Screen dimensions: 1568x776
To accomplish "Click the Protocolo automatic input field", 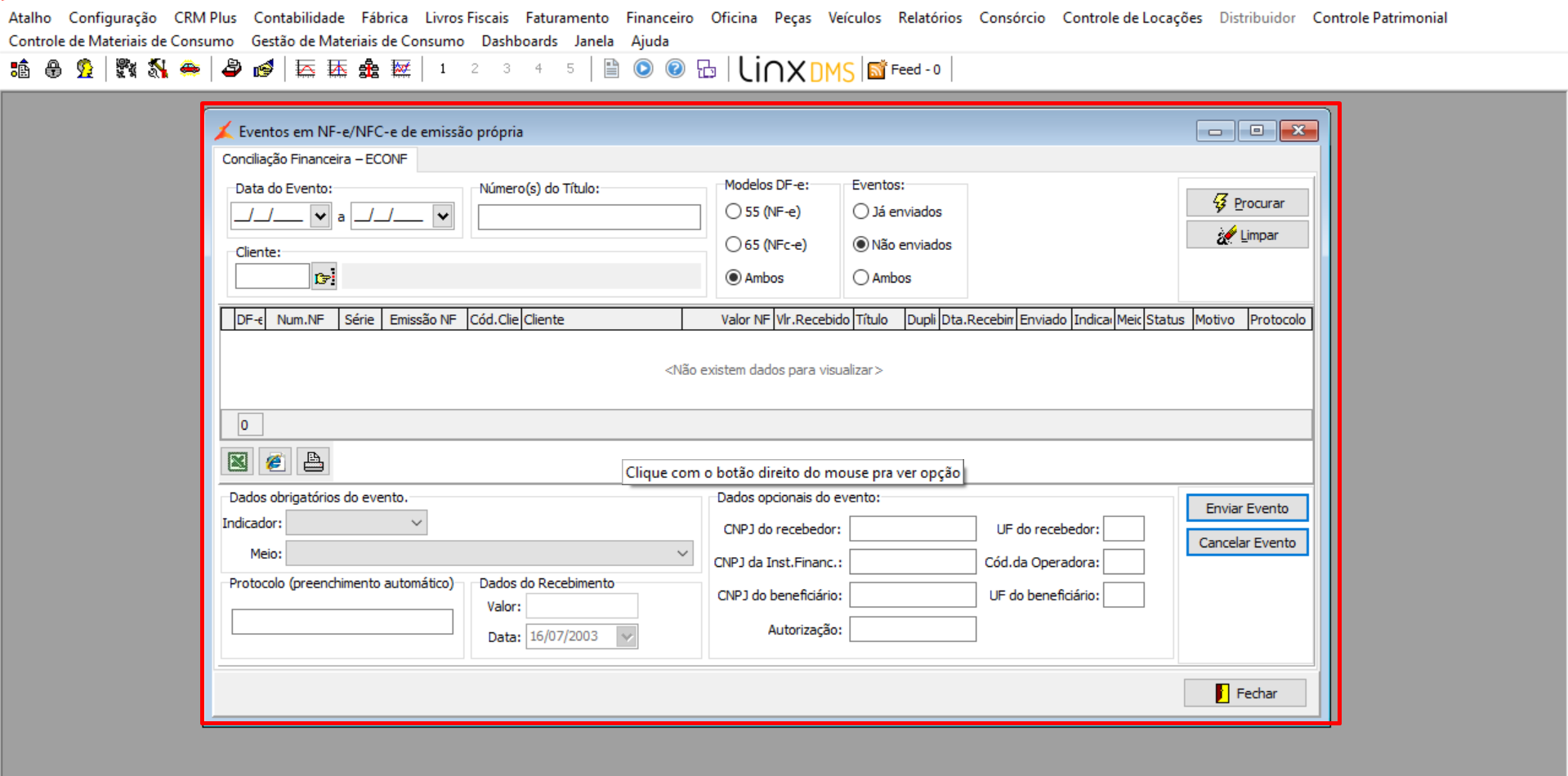I will tap(342, 622).
